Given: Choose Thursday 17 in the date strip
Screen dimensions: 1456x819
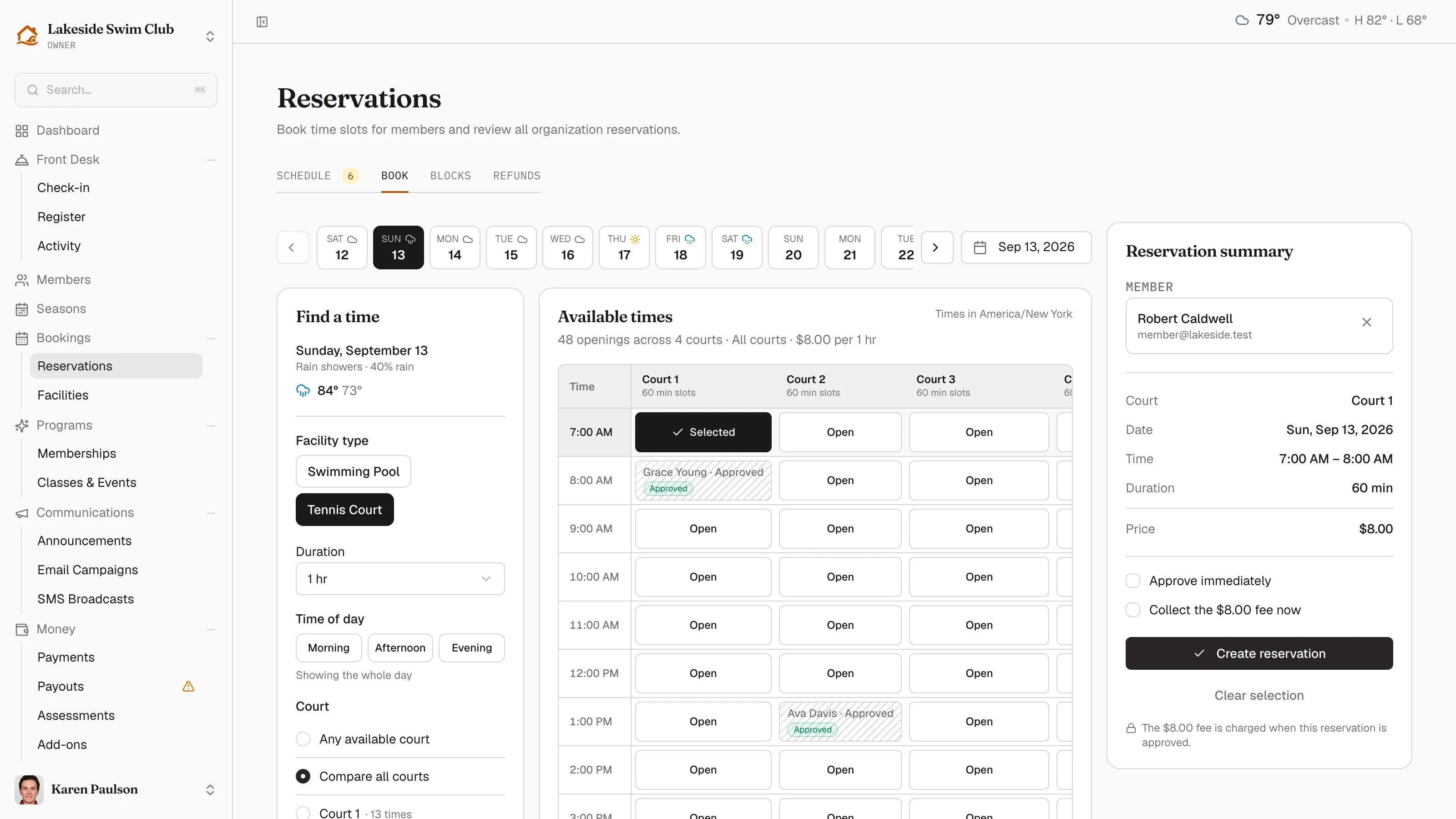Looking at the screenshot, I should (x=624, y=247).
